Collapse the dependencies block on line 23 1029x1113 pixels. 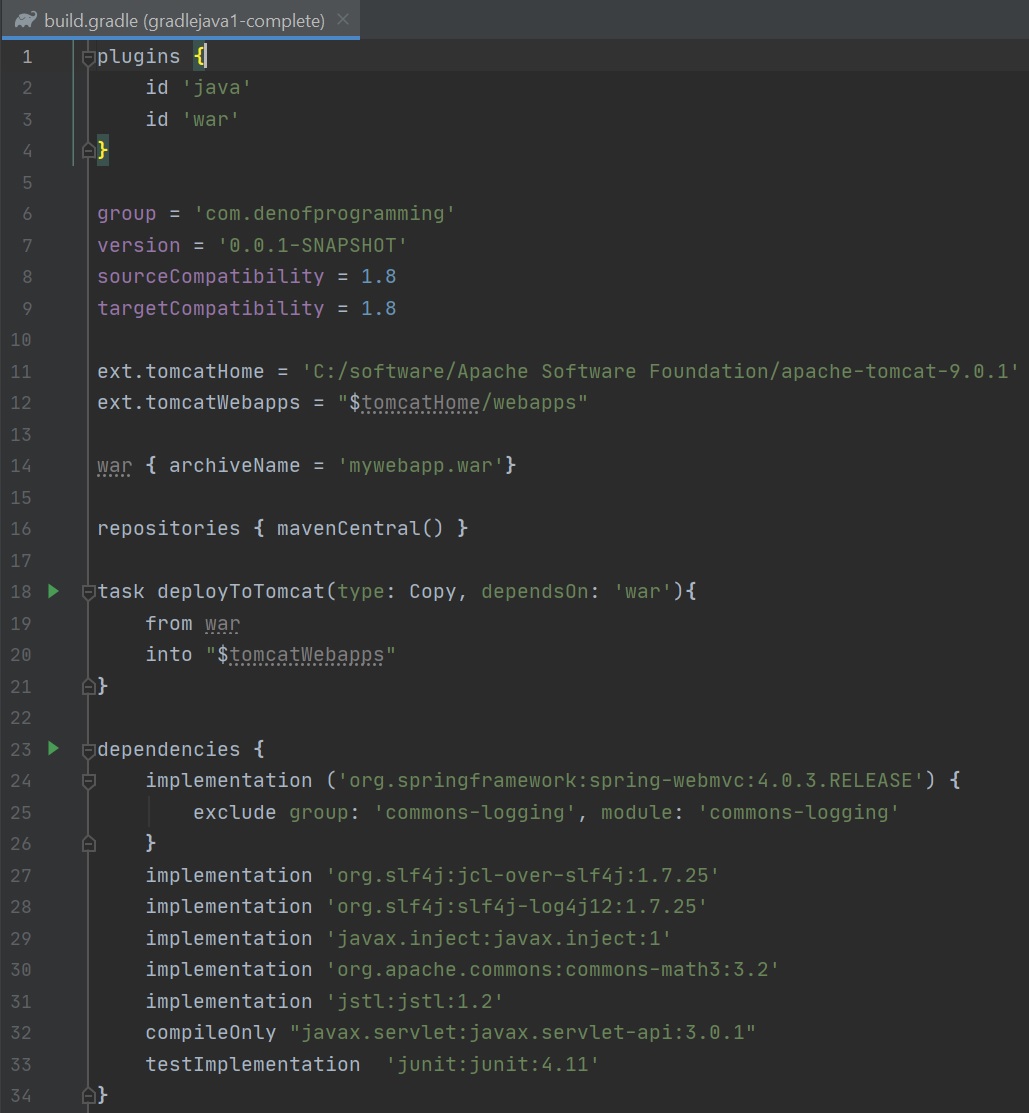(x=88, y=749)
